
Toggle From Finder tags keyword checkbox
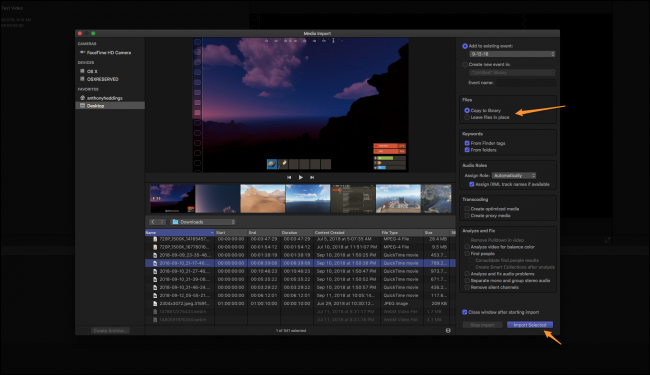pyautogui.click(x=467, y=143)
